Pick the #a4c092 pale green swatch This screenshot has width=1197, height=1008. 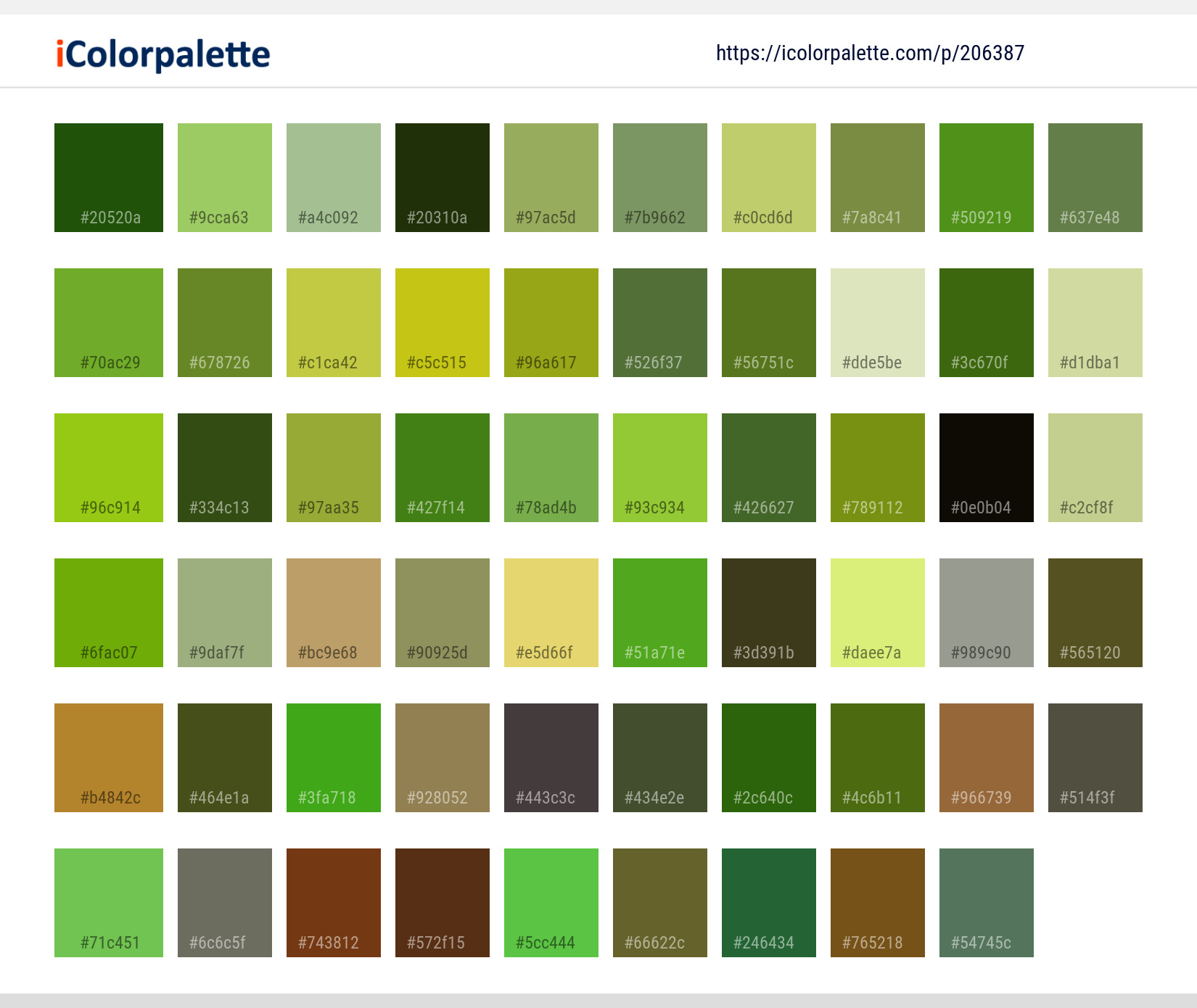coord(334,178)
